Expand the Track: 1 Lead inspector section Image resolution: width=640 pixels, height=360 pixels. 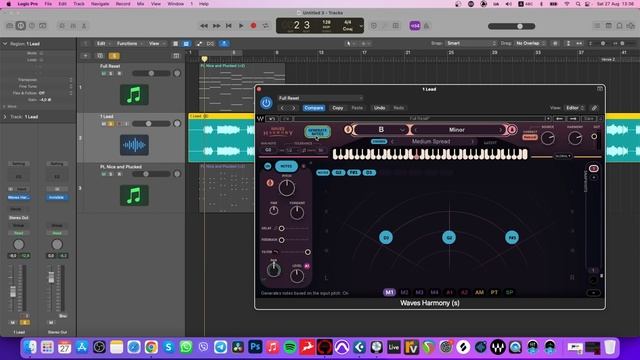(x=5, y=117)
